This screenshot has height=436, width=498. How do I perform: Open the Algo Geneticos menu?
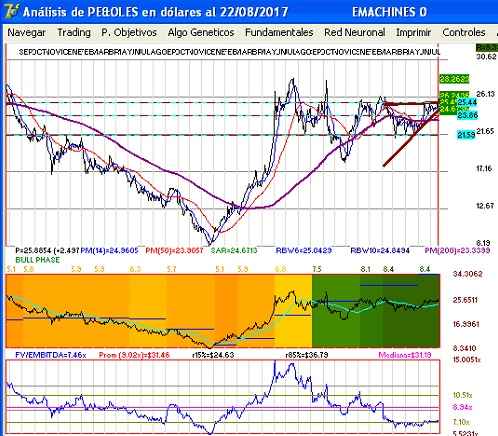(201, 33)
